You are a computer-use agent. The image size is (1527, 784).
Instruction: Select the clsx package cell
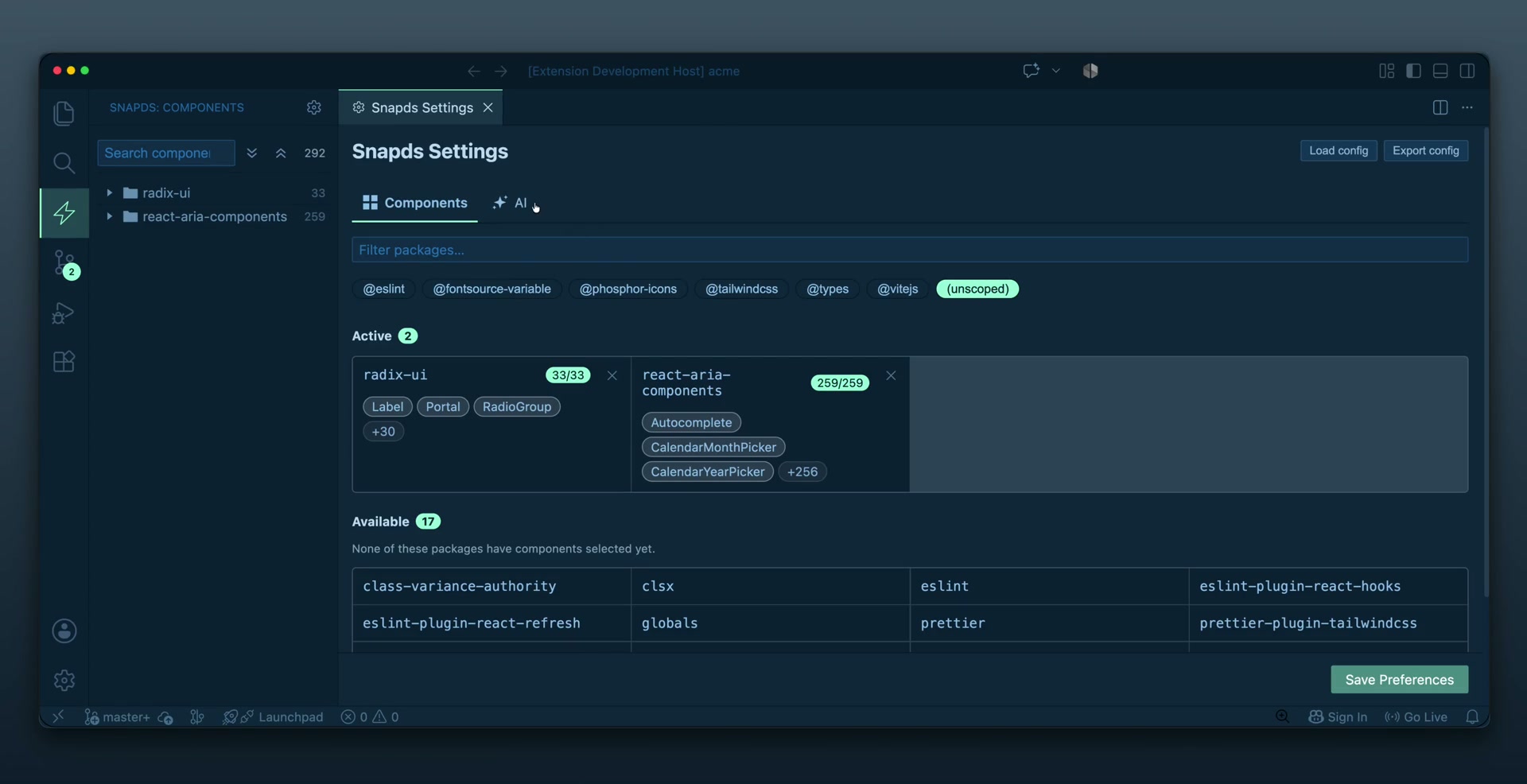tap(771, 586)
